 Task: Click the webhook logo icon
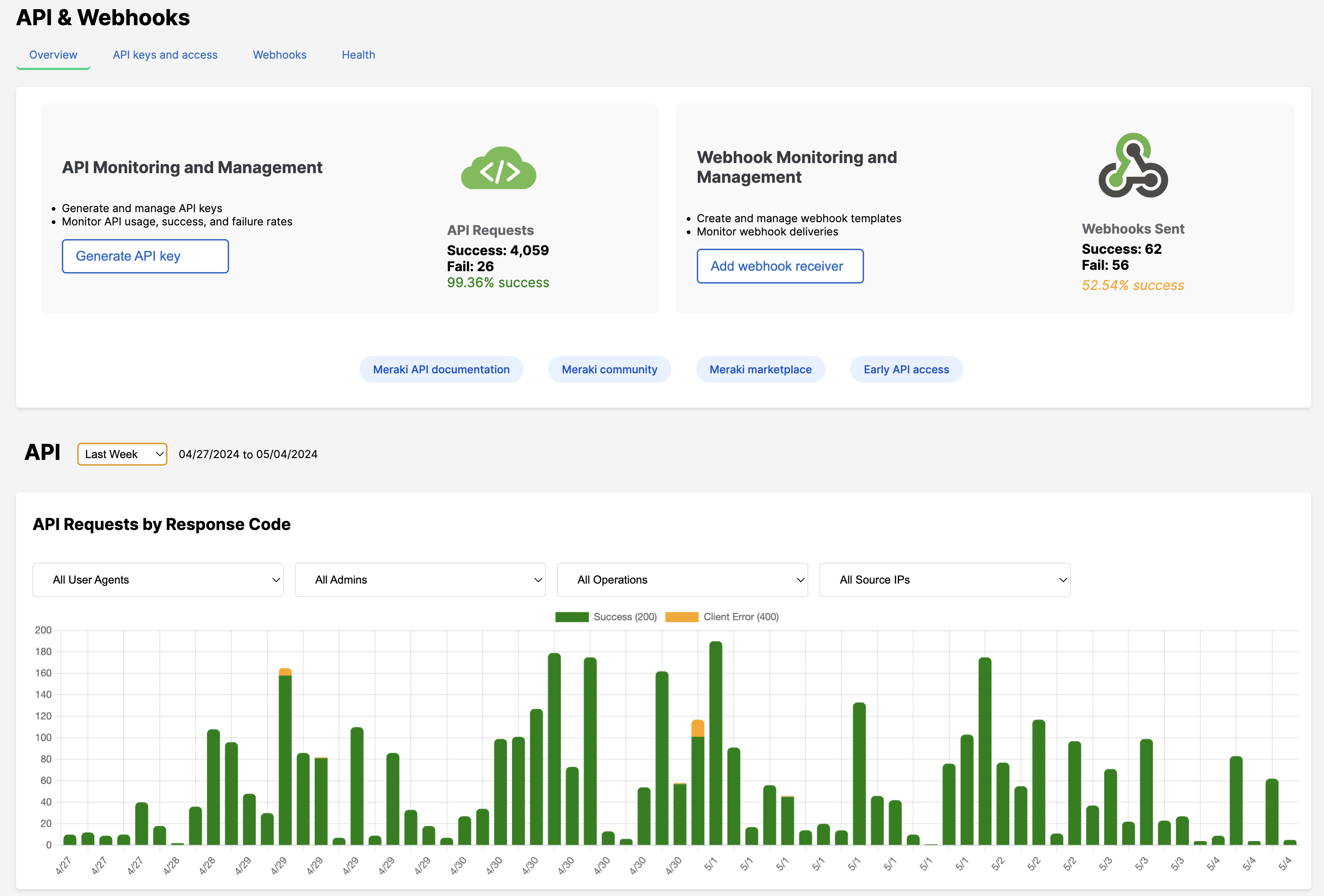[x=1133, y=166]
